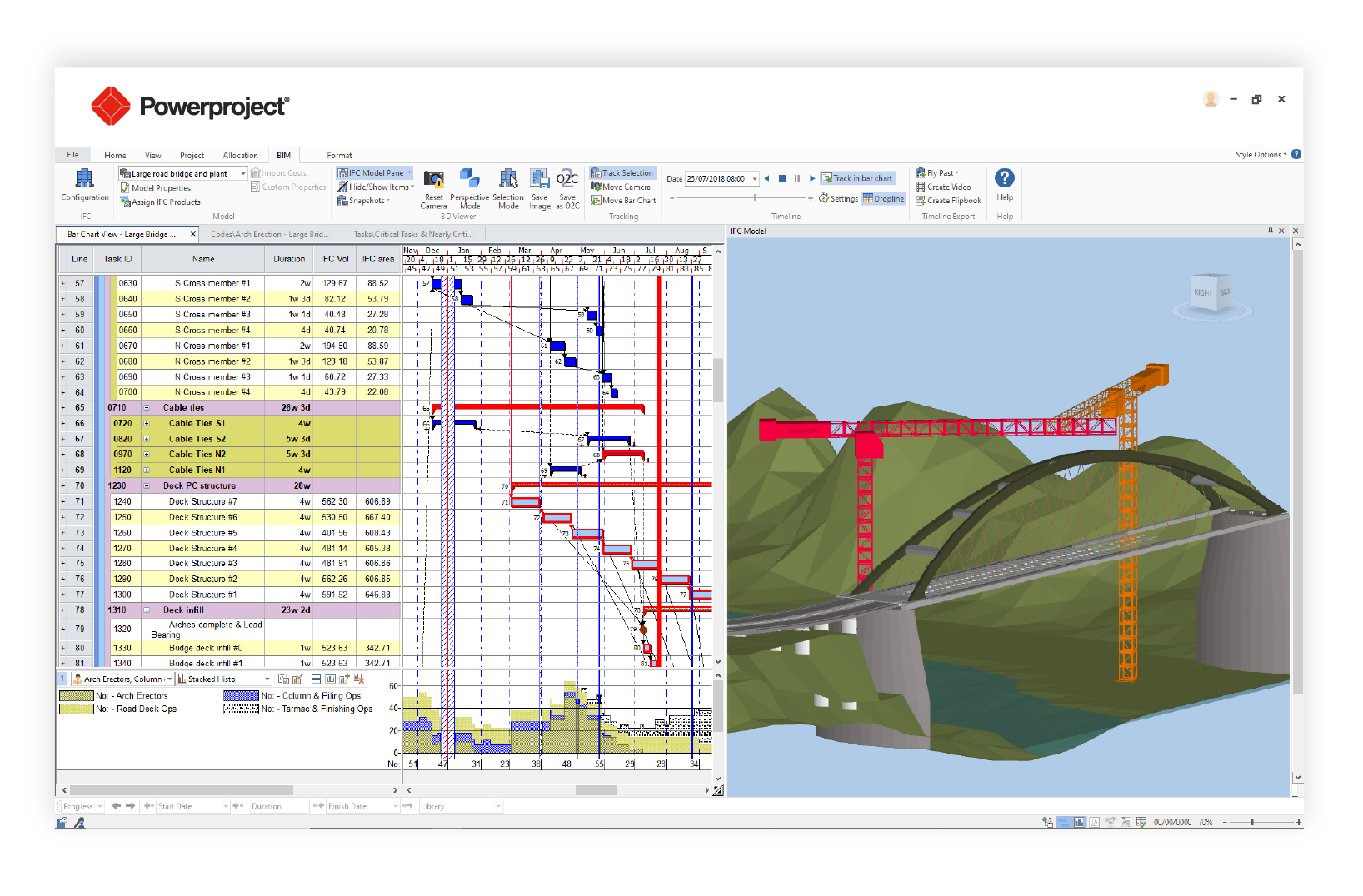
Task: Switch to Perspective Mode
Action: pos(469,179)
